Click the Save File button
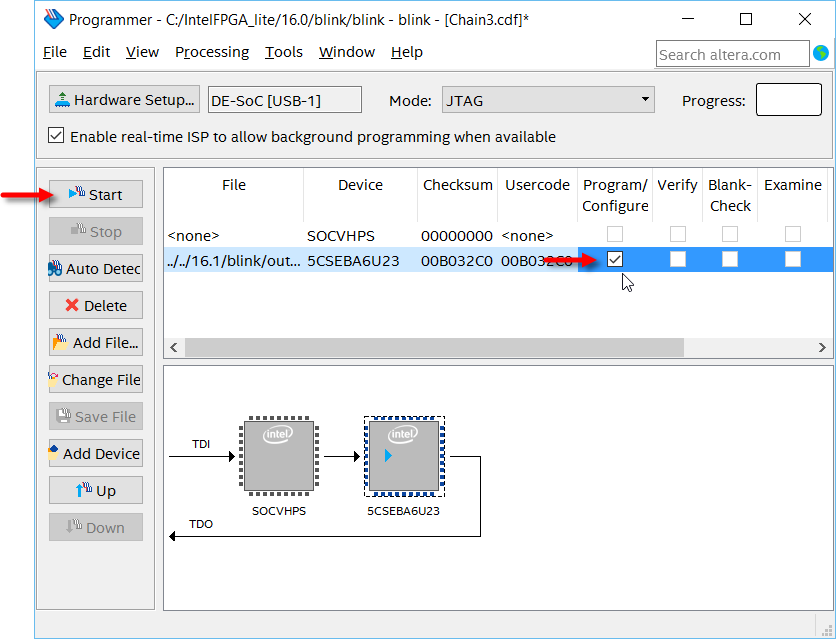836x639 pixels. point(96,416)
